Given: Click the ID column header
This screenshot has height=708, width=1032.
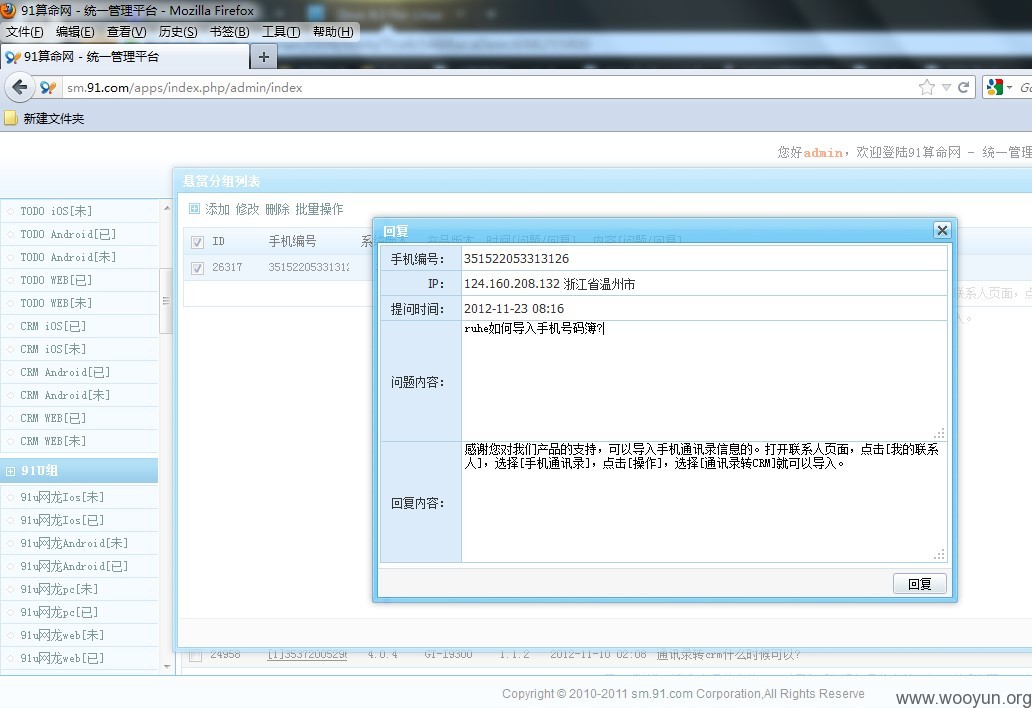Looking at the screenshot, I should point(219,241).
